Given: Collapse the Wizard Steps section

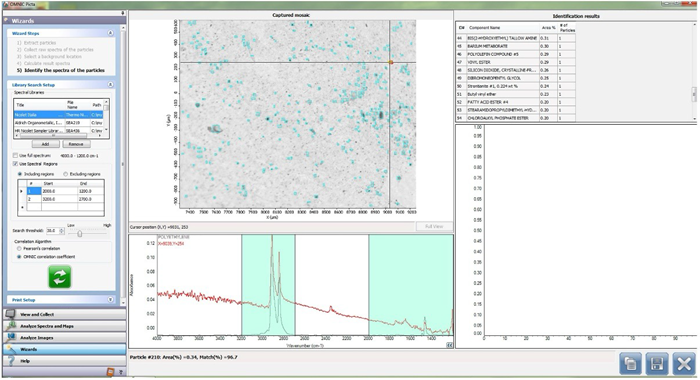Looking at the screenshot, I should pyautogui.click(x=111, y=33).
